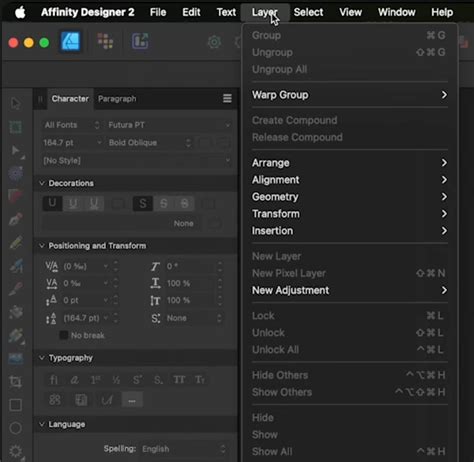Enable single underline decoration
The width and height of the screenshot is (474, 462).
click(x=73, y=203)
